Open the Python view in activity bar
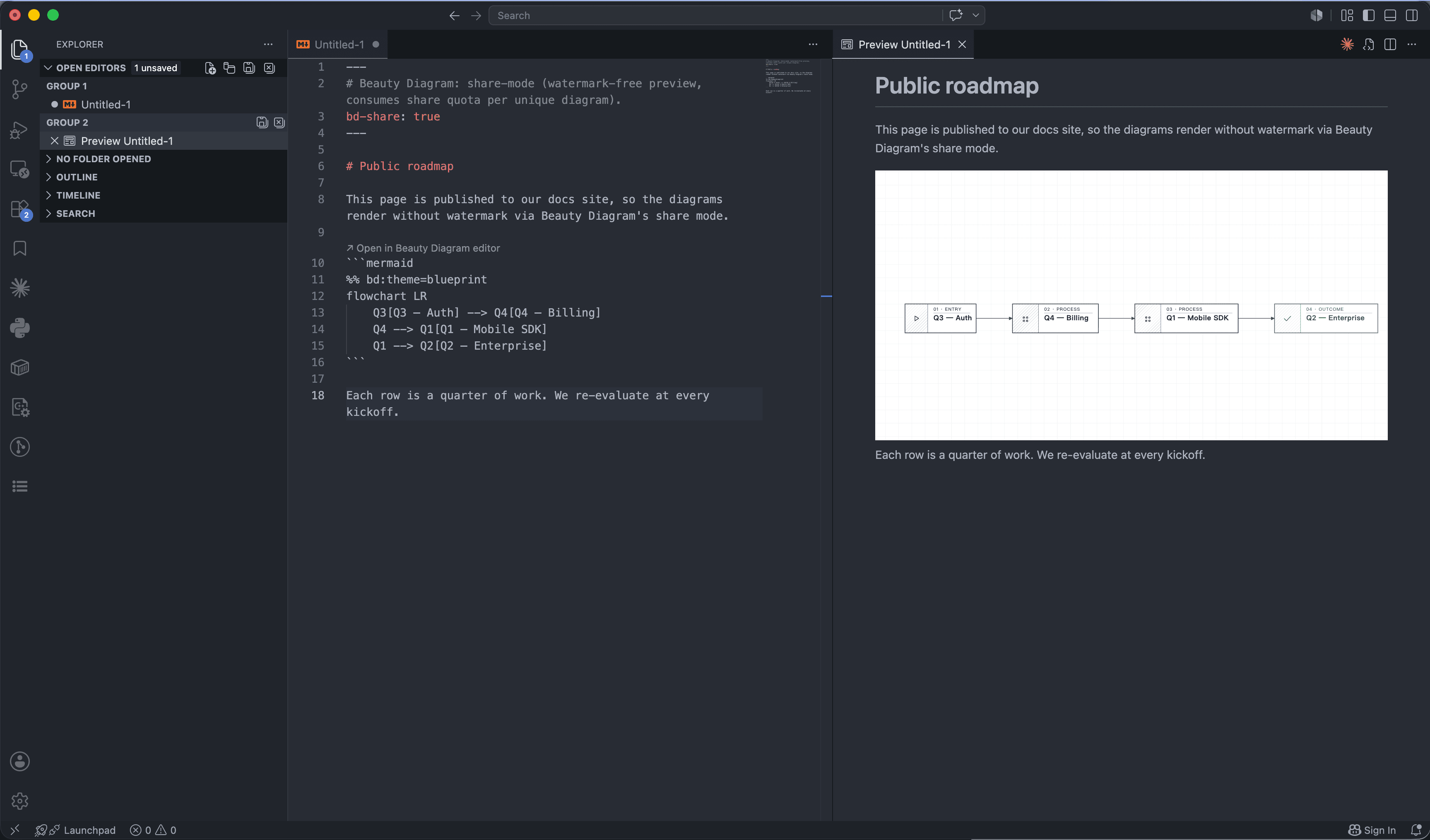The image size is (1430, 840). 20,328
